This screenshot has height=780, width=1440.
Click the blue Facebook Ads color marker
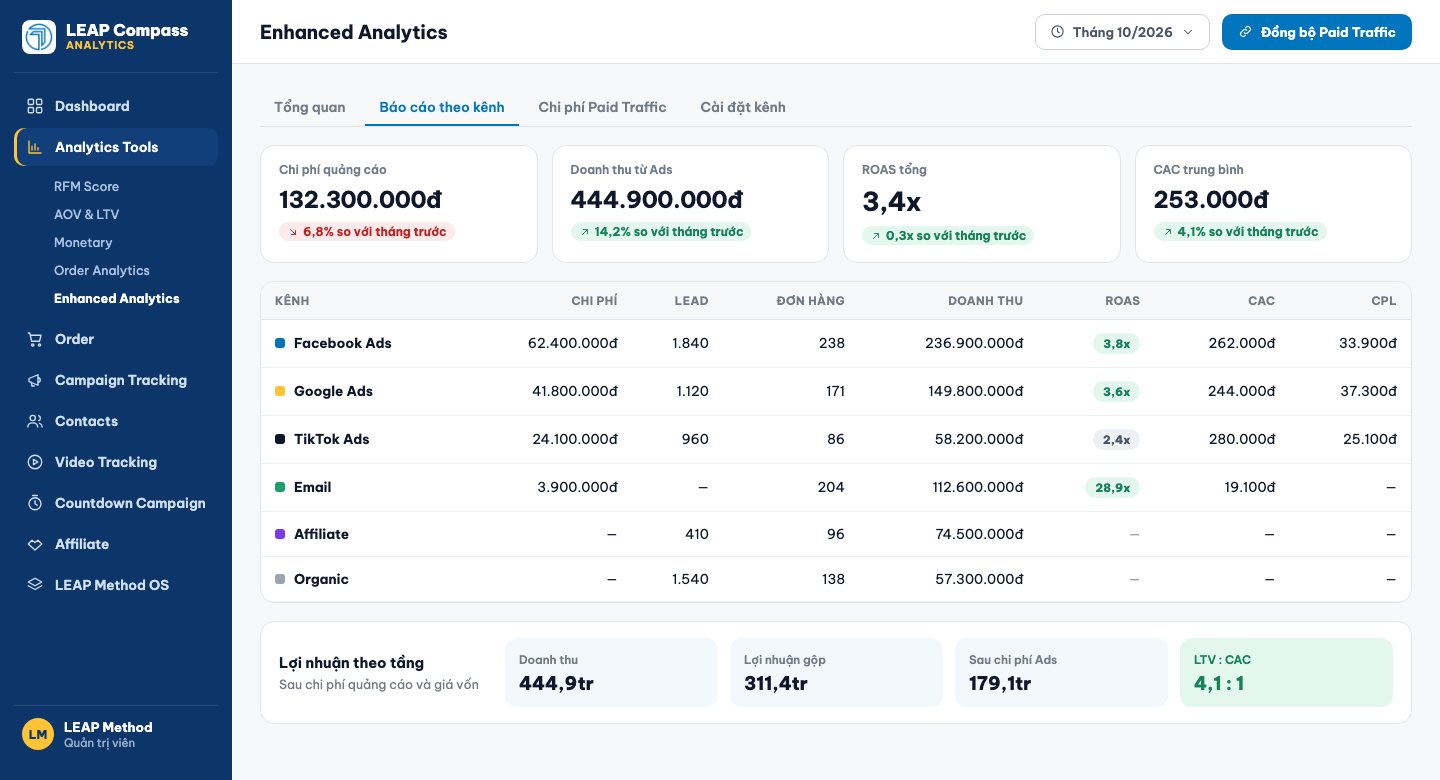[x=280, y=343]
